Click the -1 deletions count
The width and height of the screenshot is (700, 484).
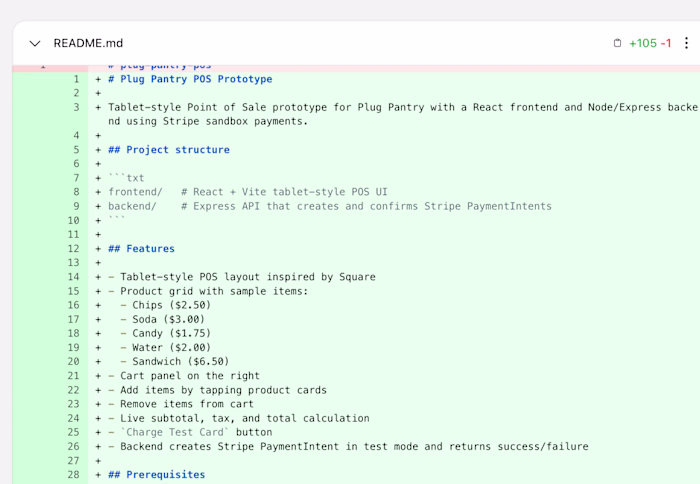[x=666, y=43]
